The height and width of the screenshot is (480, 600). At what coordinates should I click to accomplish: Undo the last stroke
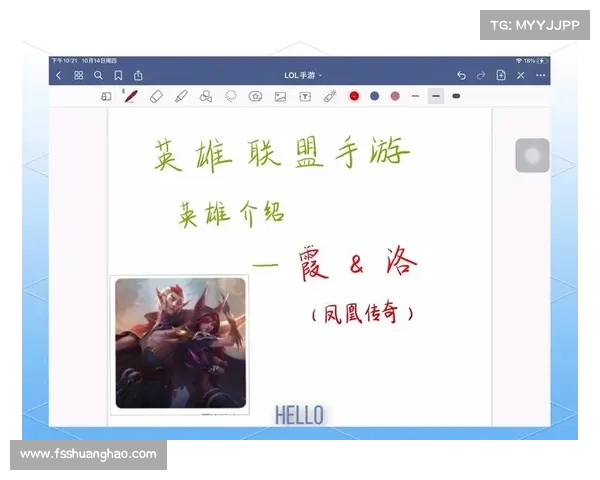pos(461,75)
